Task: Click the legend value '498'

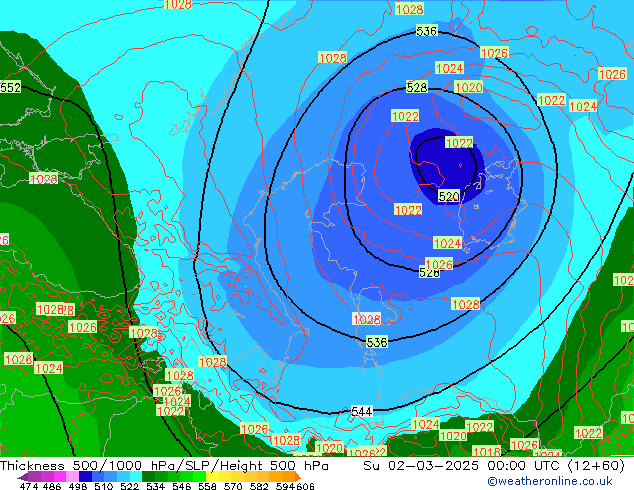Action: (78, 486)
